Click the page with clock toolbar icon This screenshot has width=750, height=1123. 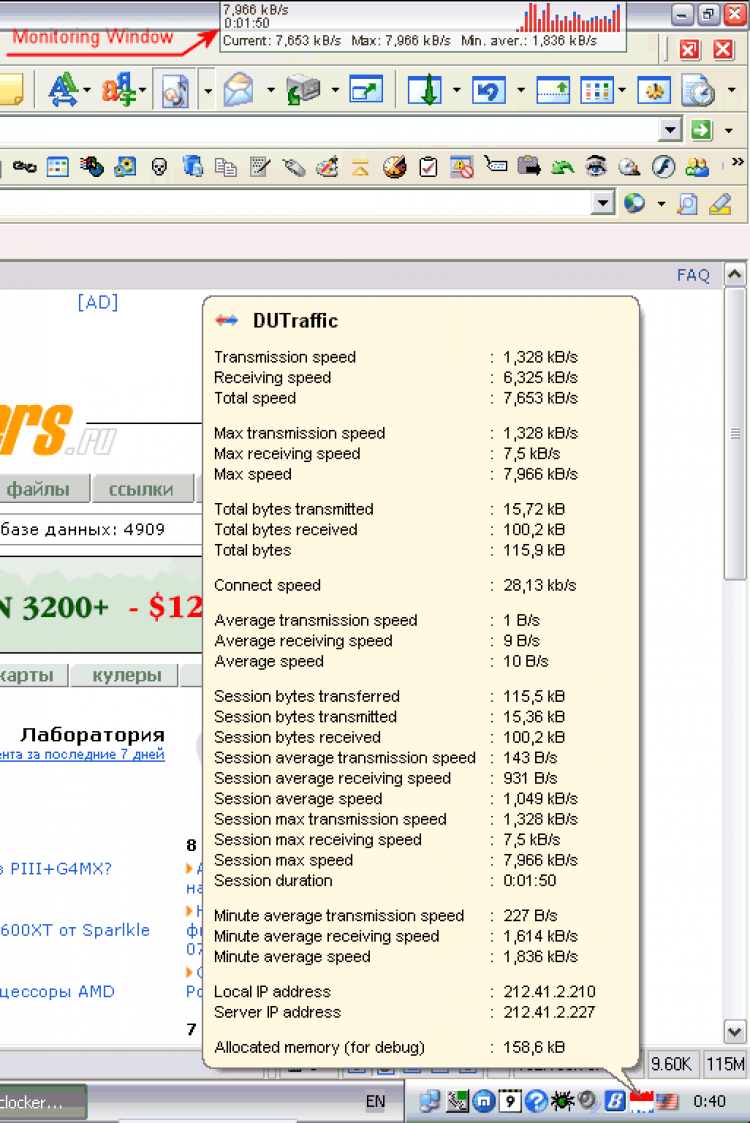click(698, 91)
